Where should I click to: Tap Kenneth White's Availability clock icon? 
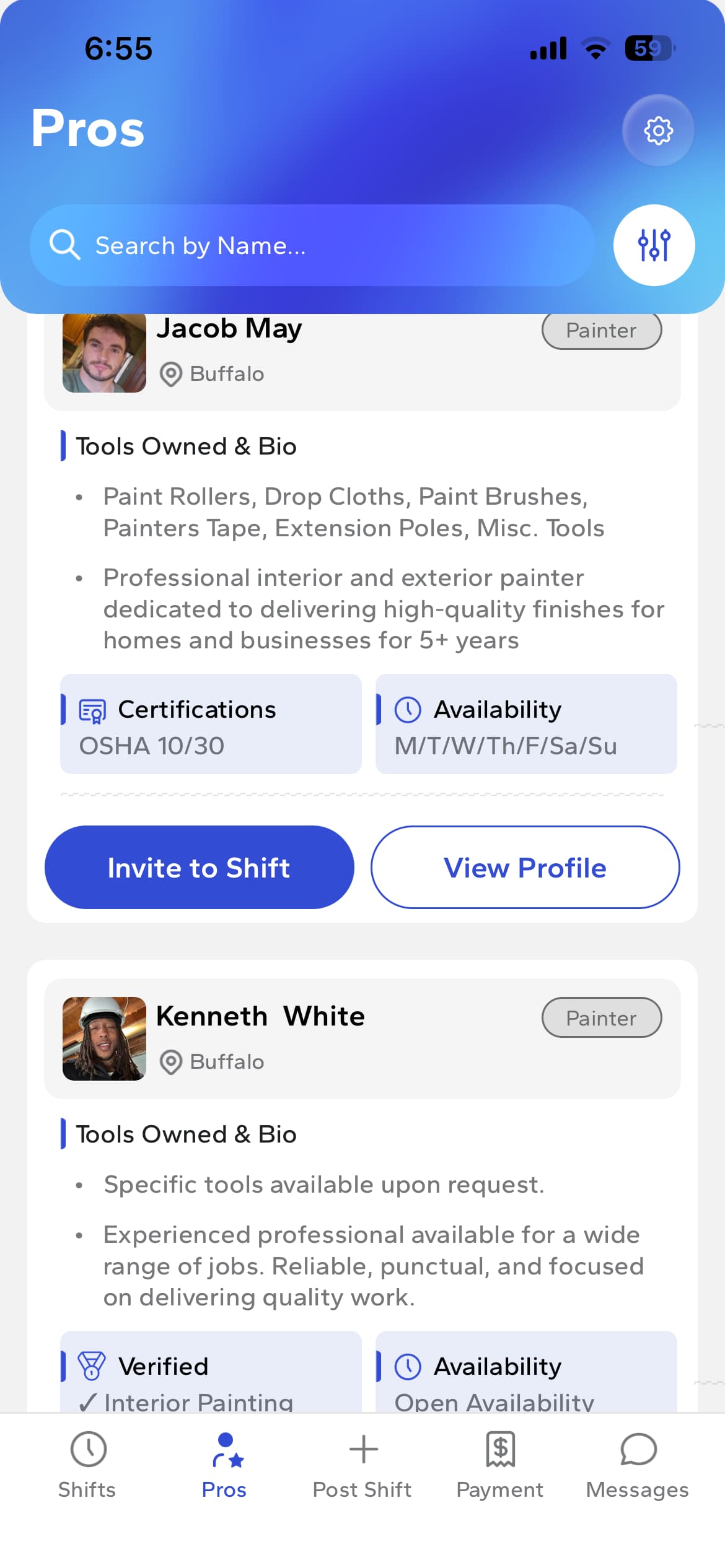408,1366
